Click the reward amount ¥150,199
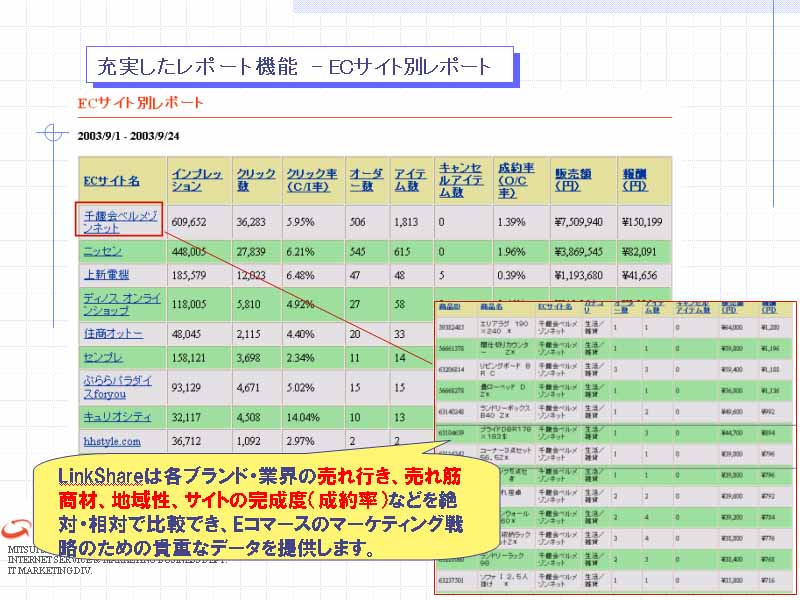The image size is (800, 600). [642, 222]
